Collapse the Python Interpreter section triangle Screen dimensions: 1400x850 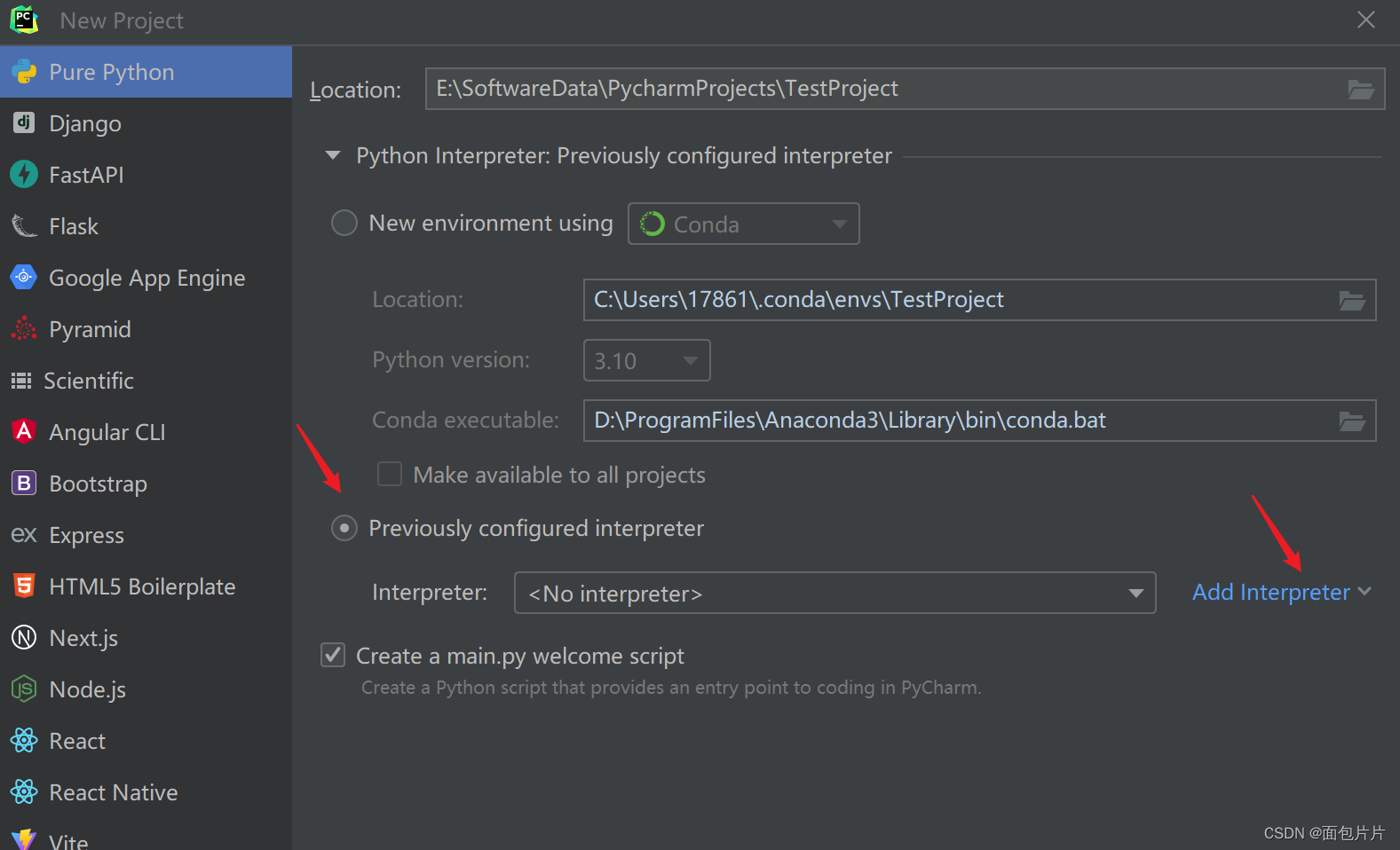pyautogui.click(x=333, y=155)
